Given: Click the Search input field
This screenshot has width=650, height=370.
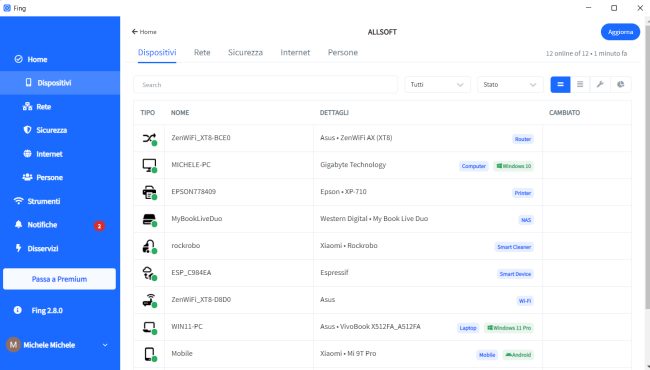Looking at the screenshot, I should tap(266, 85).
